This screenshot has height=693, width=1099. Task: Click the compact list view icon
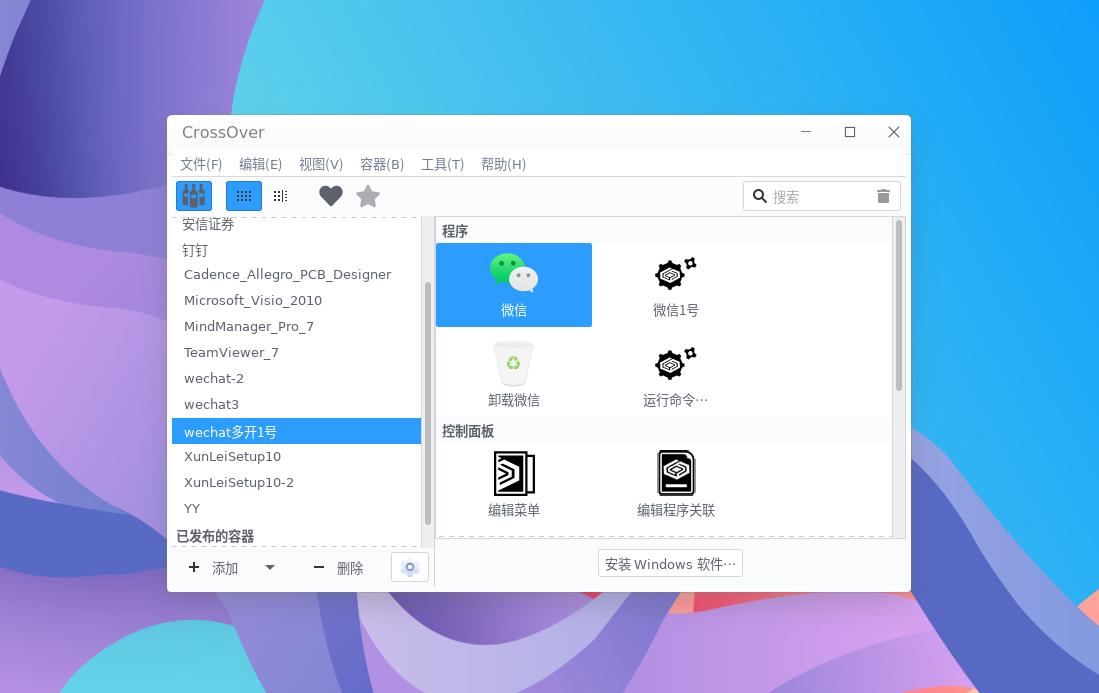point(280,195)
